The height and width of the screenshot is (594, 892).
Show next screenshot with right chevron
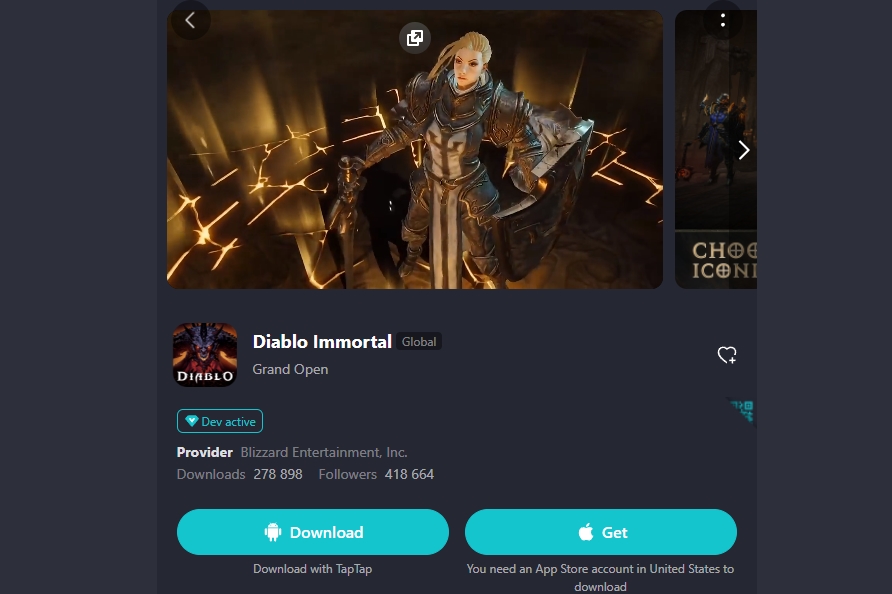coord(744,150)
